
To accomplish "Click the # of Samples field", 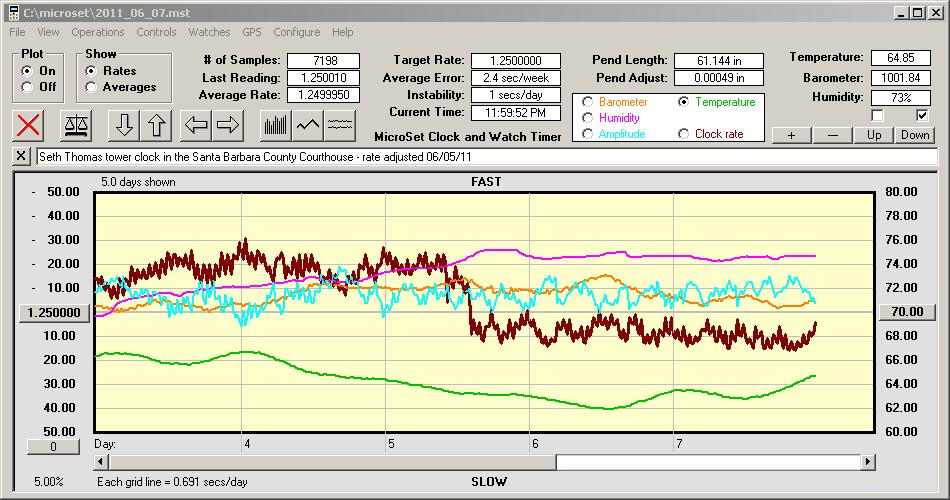I will pos(324,61).
